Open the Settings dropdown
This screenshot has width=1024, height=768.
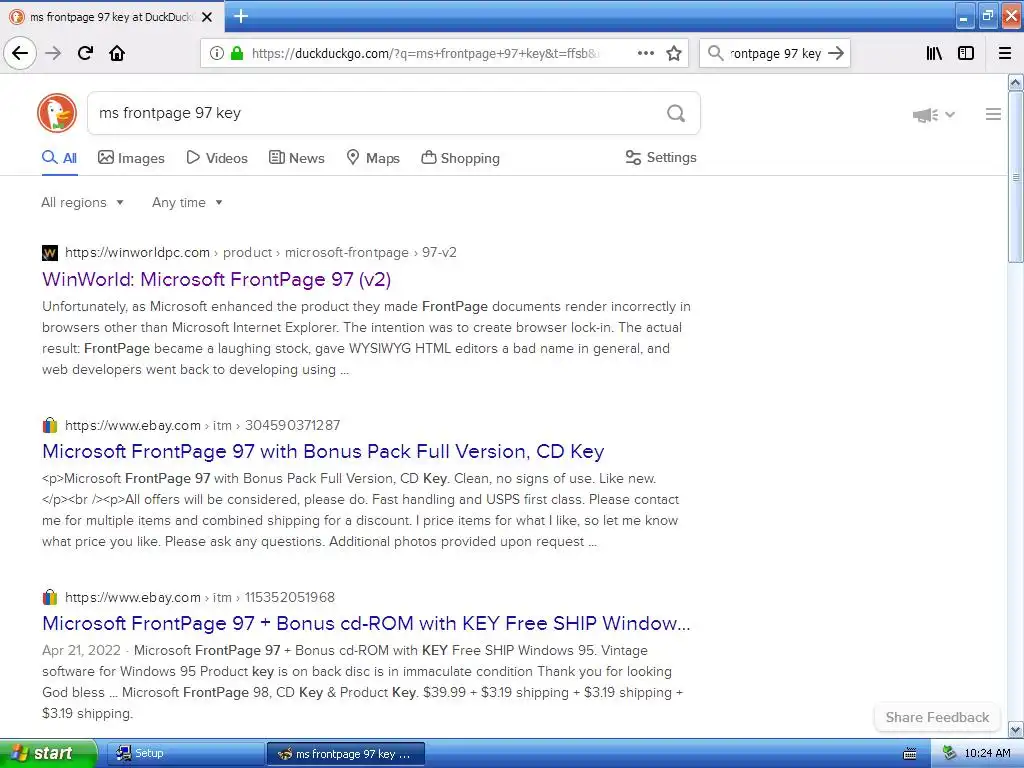[x=661, y=157]
